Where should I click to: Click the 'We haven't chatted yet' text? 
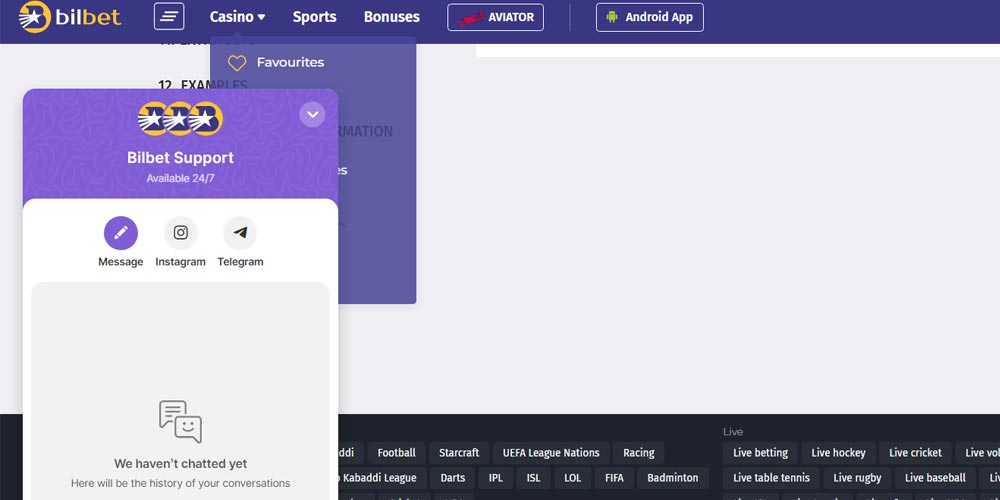(x=180, y=464)
